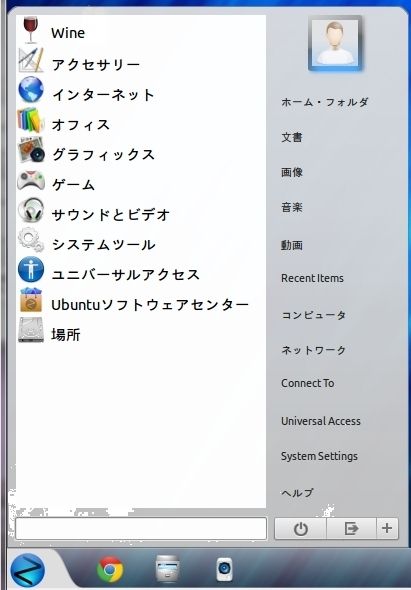Open 画像 folder link
Viewport: 411px width, 590px height.
pyautogui.click(x=292, y=172)
